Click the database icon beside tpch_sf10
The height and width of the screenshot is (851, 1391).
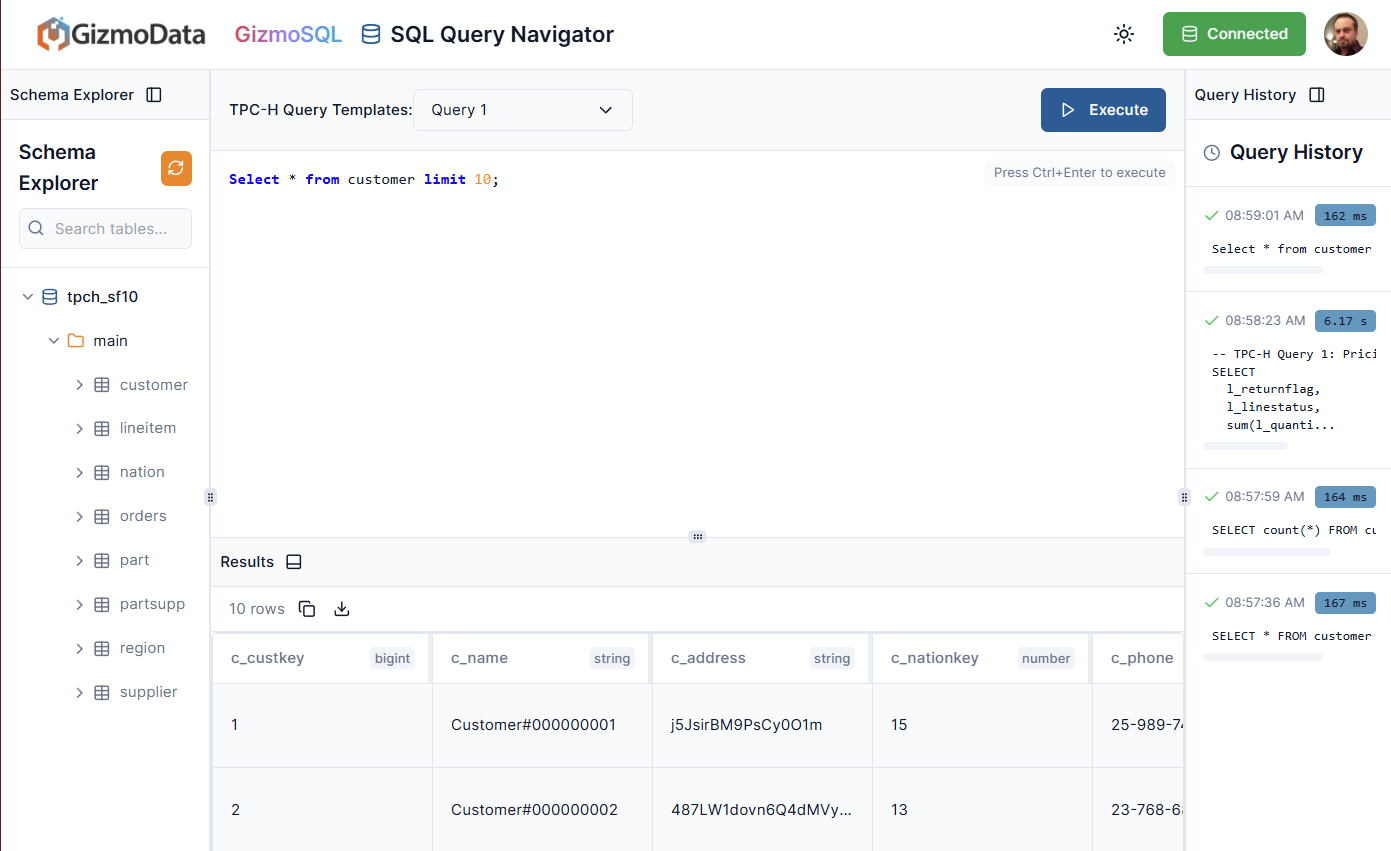pyautogui.click(x=49, y=296)
